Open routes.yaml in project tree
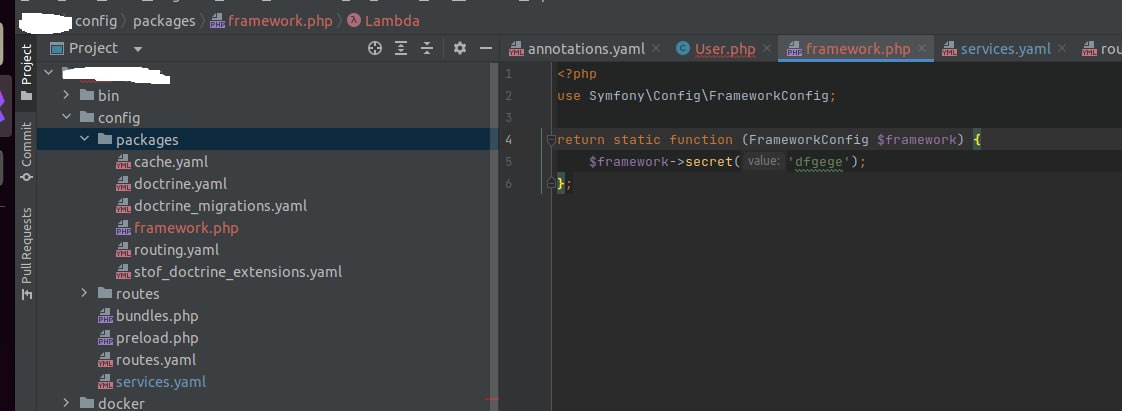 tap(156, 360)
